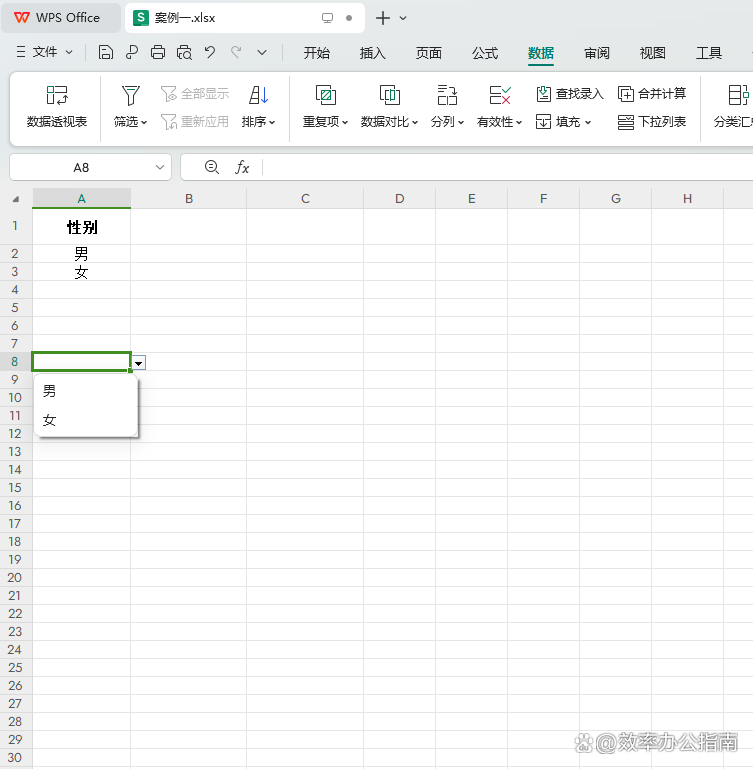
Task: Switch to the 页面 ribbon tab
Action: coord(429,53)
